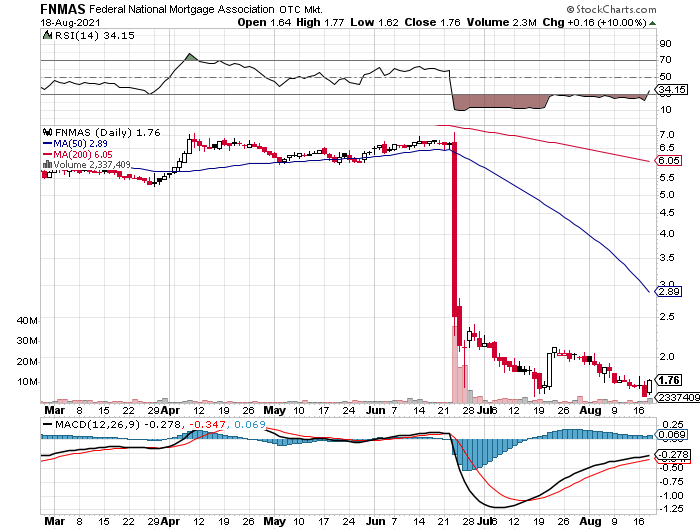Click the shaded oversold region in RSI panel
Image resolution: width=700 pixels, height=530 pixels.
point(500,101)
